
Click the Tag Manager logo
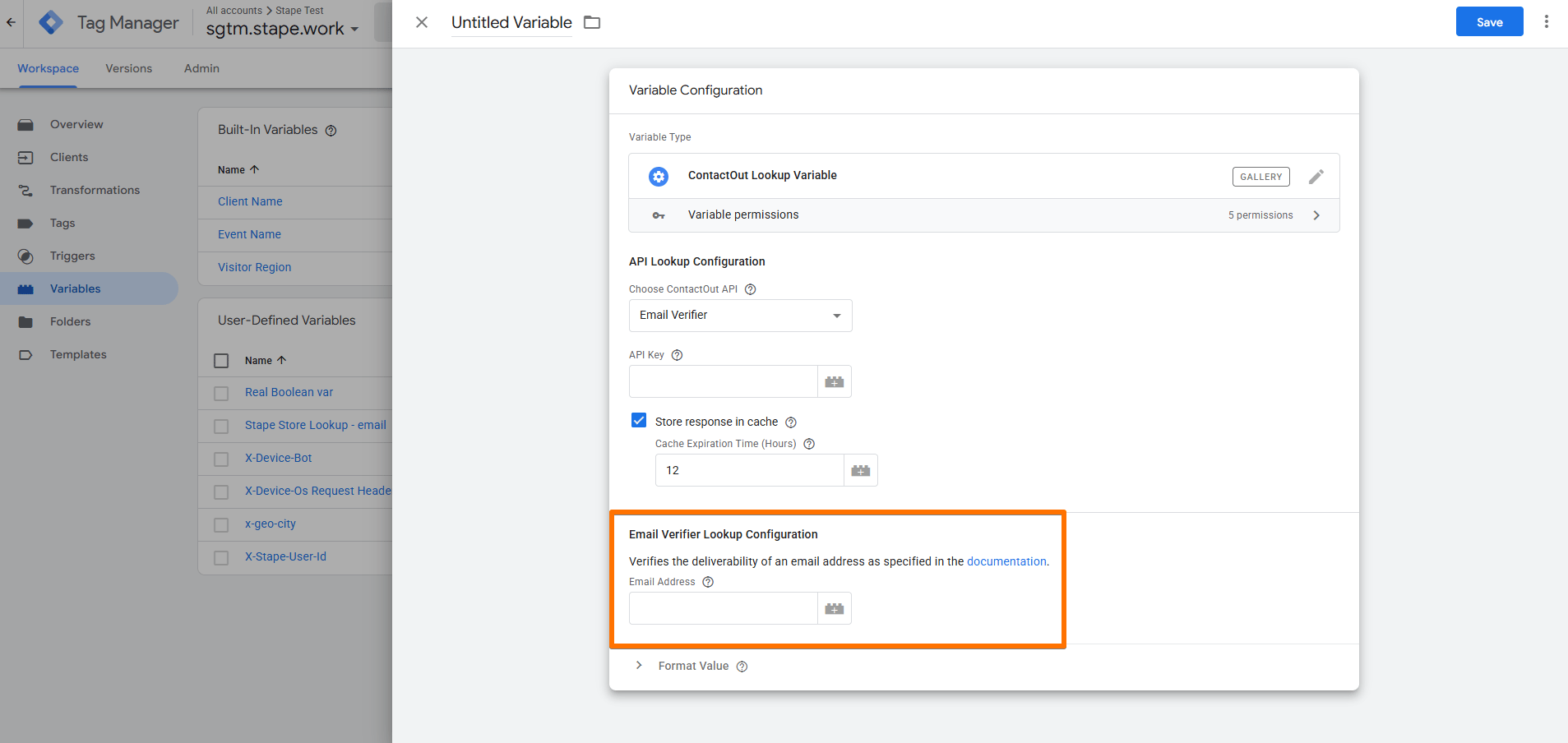pos(51,22)
